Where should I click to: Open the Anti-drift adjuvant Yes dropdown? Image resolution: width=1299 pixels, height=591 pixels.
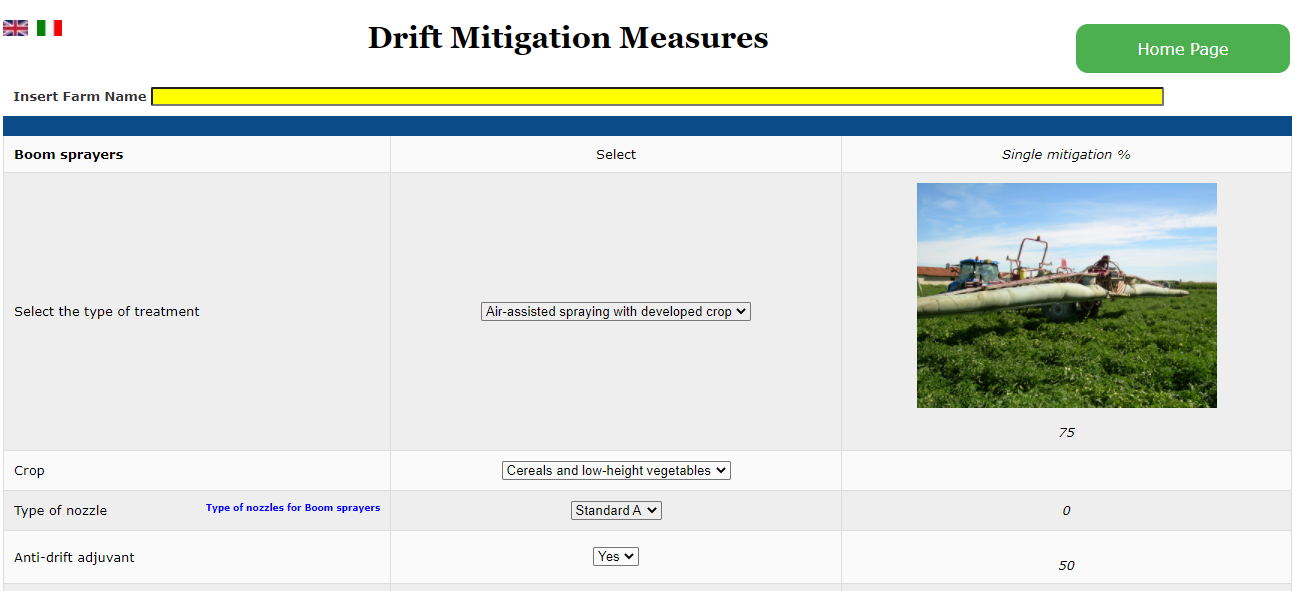pyautogui.click(x=616, y=557)
